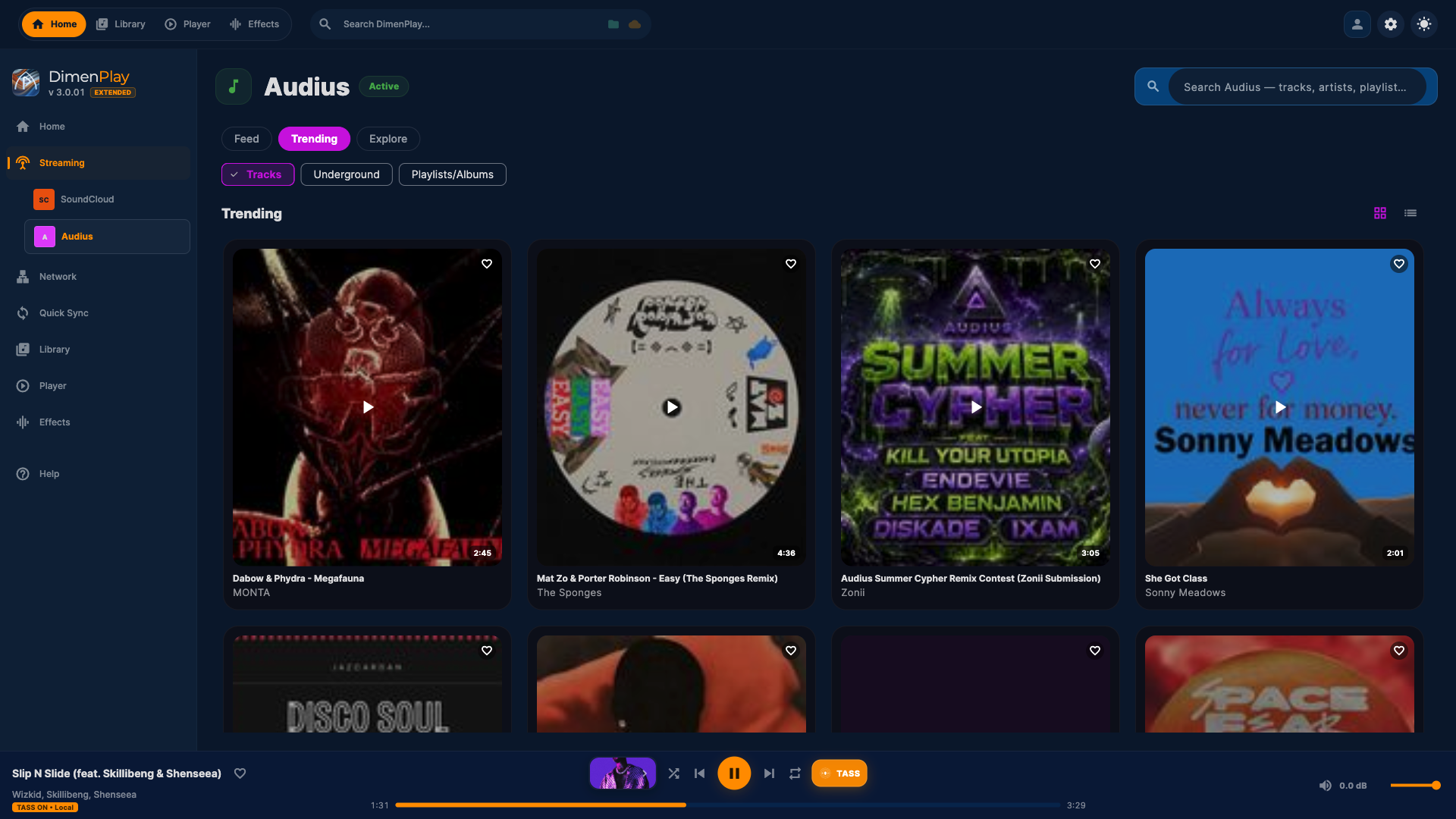Switch to the Explore tab

tap(388, 139)
